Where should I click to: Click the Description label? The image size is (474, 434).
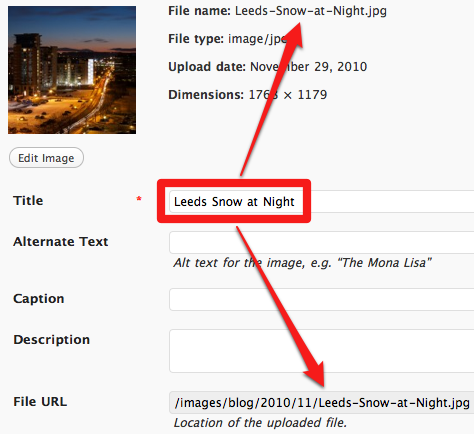[52, 340]
